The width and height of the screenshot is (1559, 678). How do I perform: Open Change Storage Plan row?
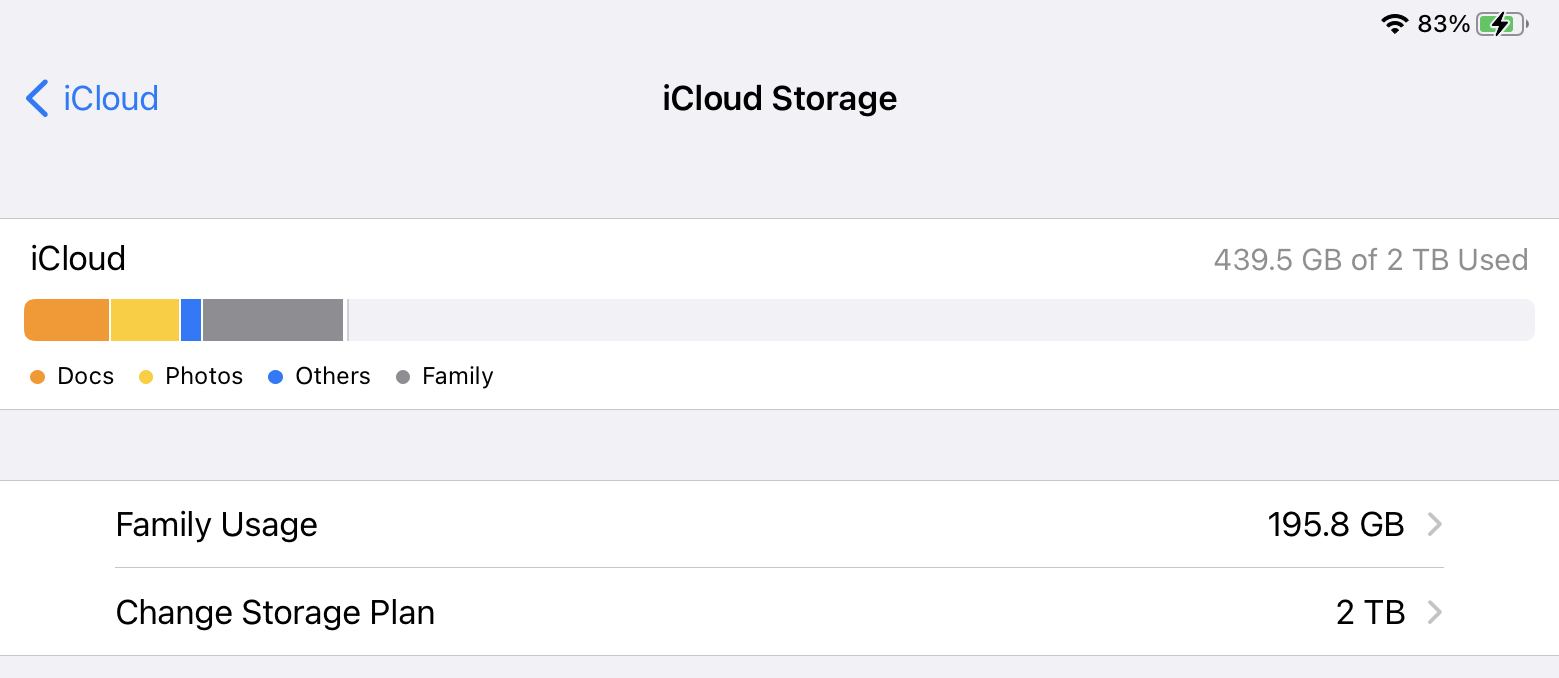(x=779, y=612)
